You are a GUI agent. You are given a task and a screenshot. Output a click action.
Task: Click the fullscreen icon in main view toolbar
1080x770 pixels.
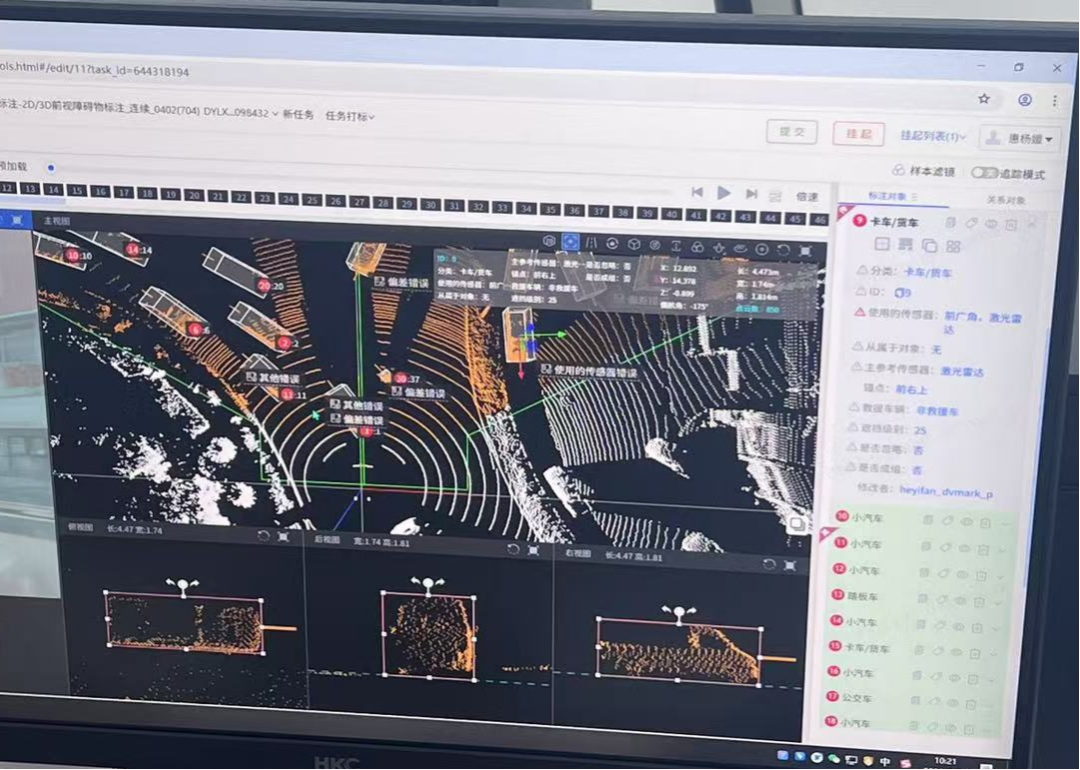pos(805,251)
